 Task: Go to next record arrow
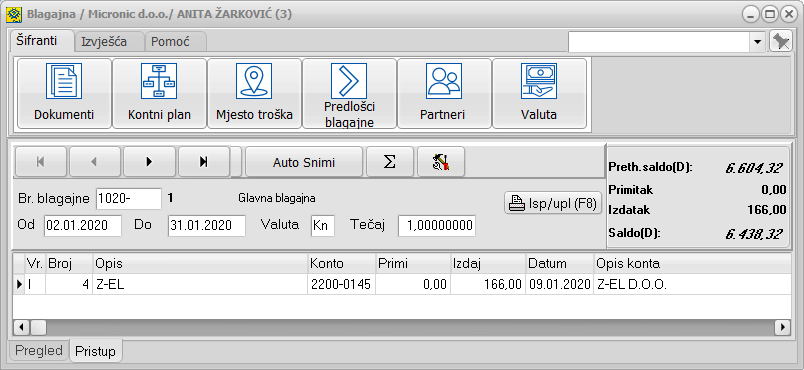tap(150, 162)
